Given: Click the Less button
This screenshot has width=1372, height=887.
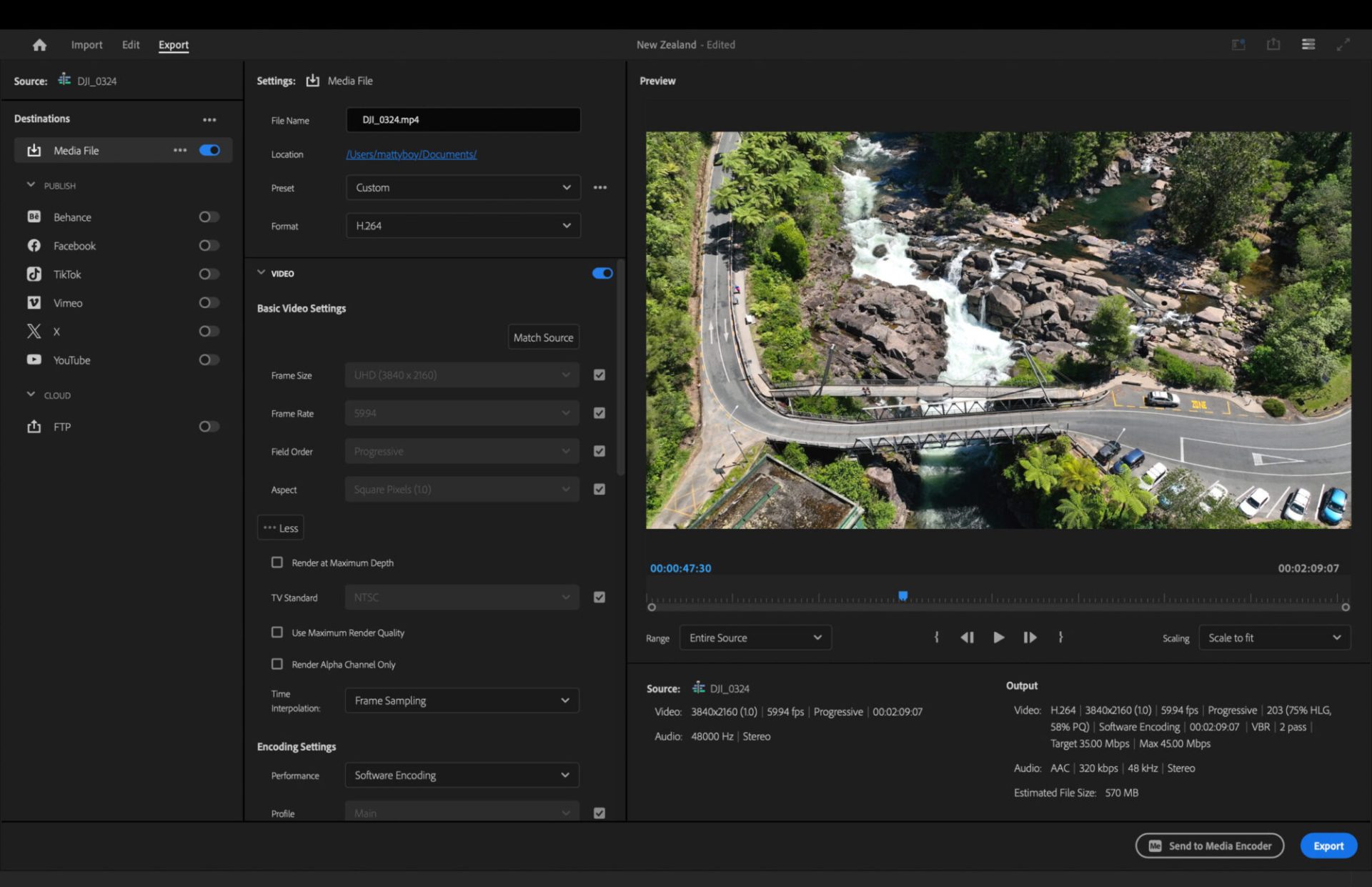Looking at the screenshot, I should point(281,527).
